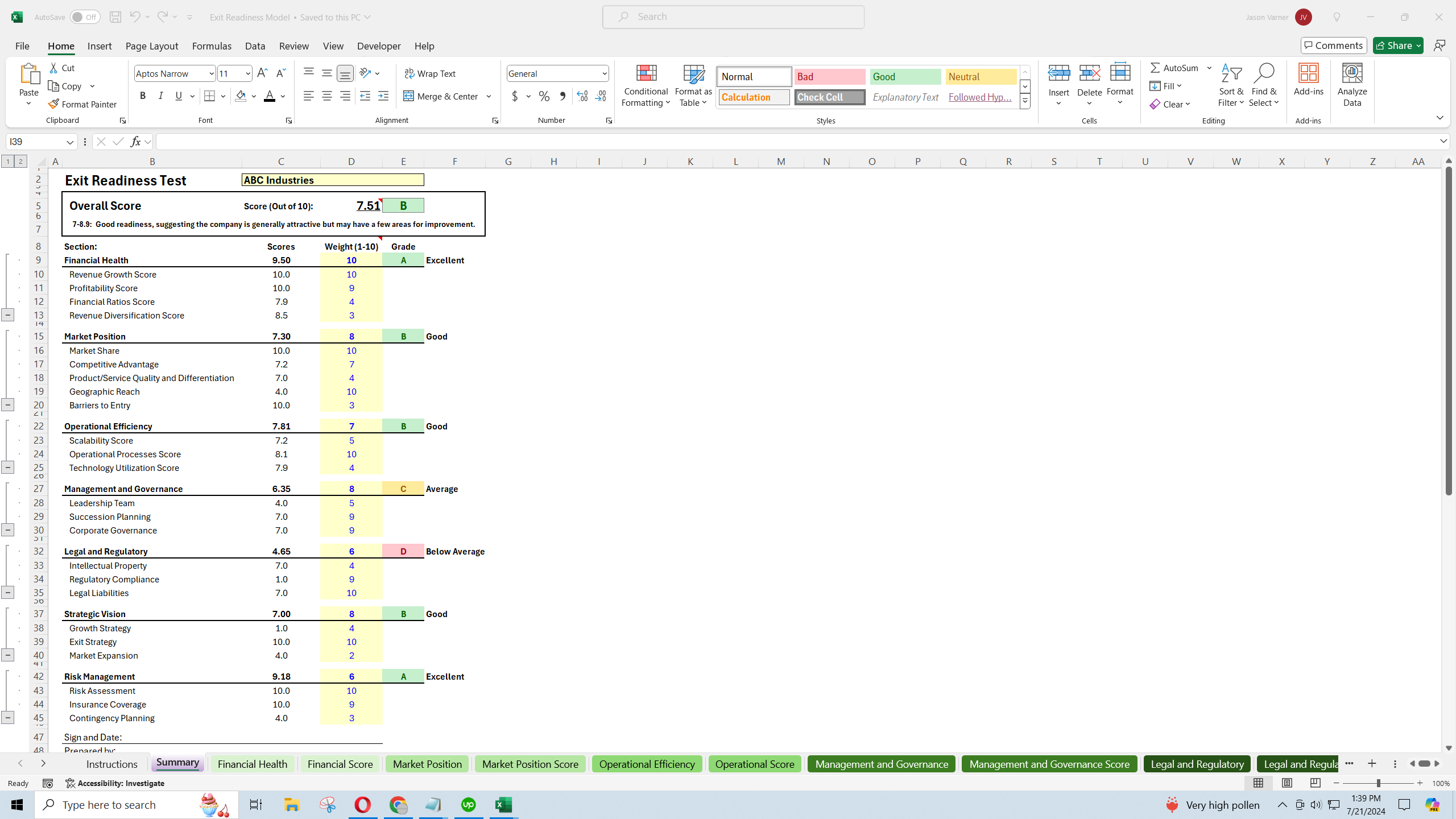Click the Comments button
Screen dimensions: 1456x819
click(x=1333, y=45)
